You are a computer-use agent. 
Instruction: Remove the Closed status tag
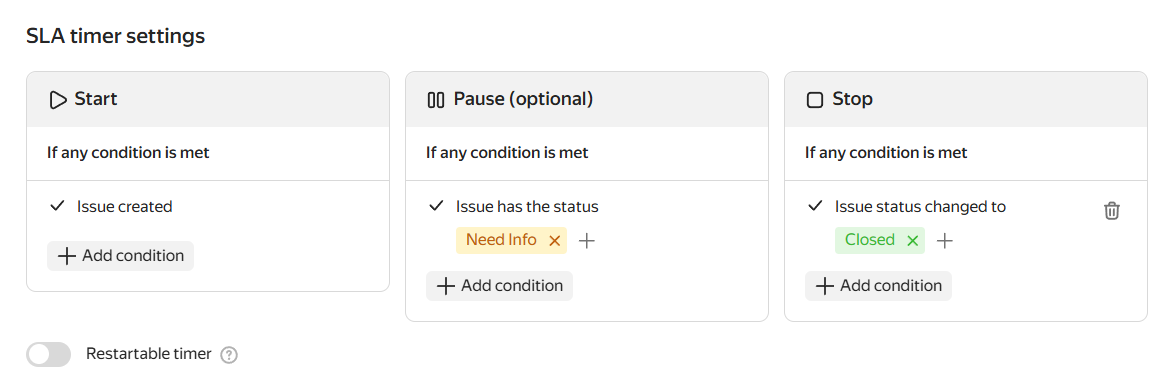tap(912, 240)
